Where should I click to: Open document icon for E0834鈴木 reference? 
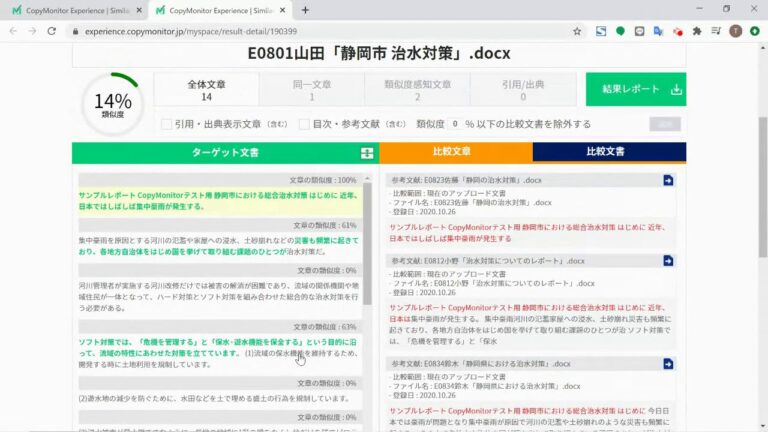tap(668, 364)
